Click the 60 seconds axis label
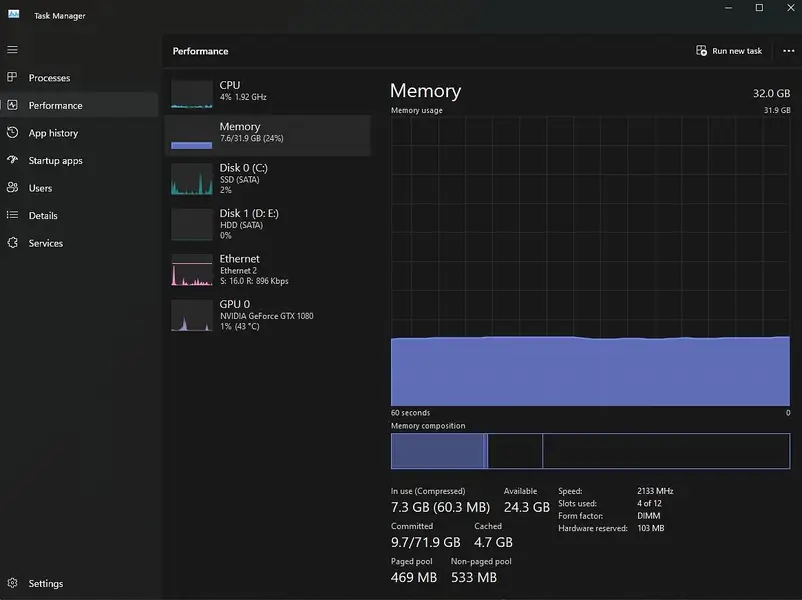This screenshot has width=802, height=600. [410, 413]
